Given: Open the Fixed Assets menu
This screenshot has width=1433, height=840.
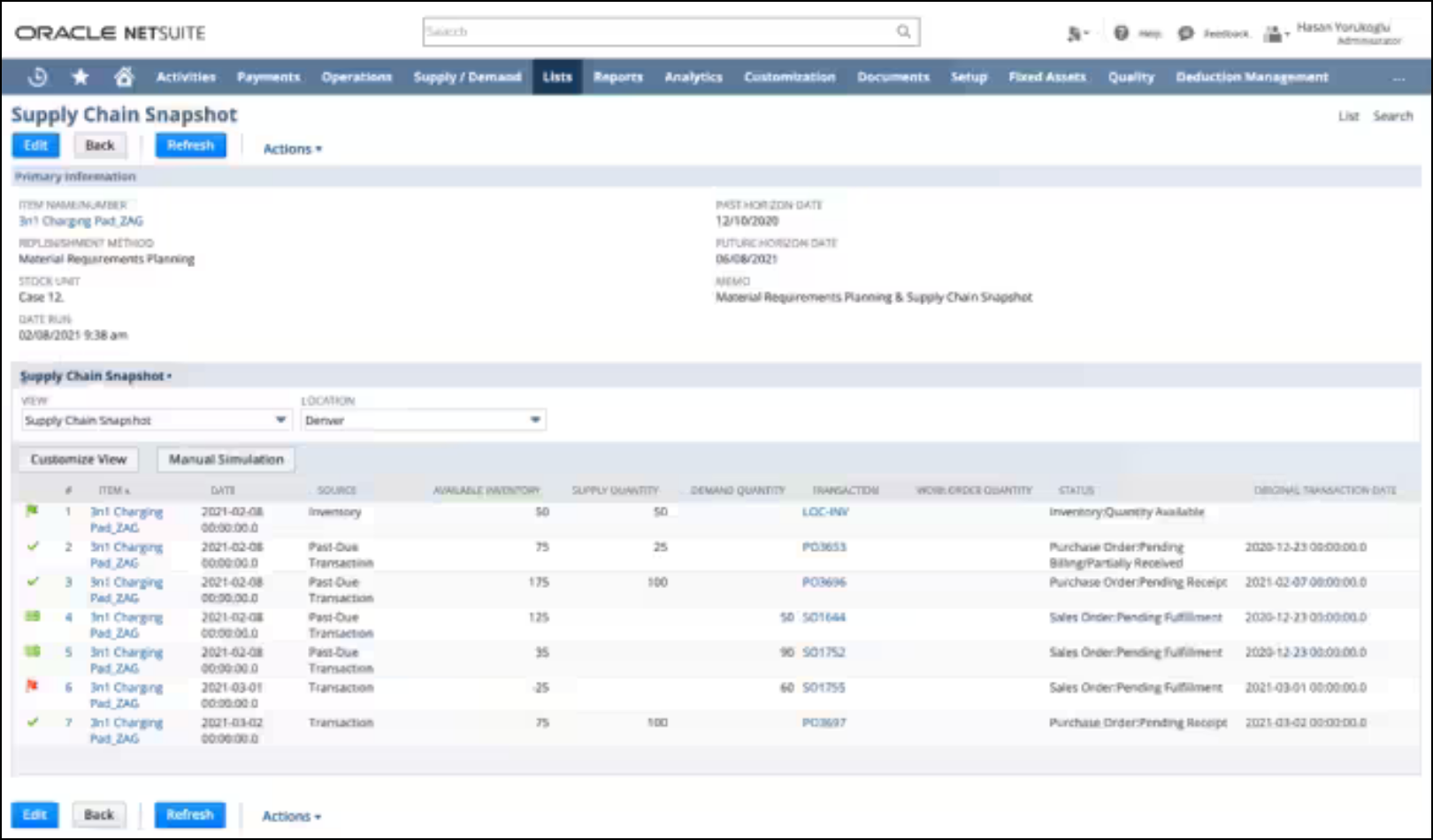Looking at the screenshot, I should tap(1047, 77).
